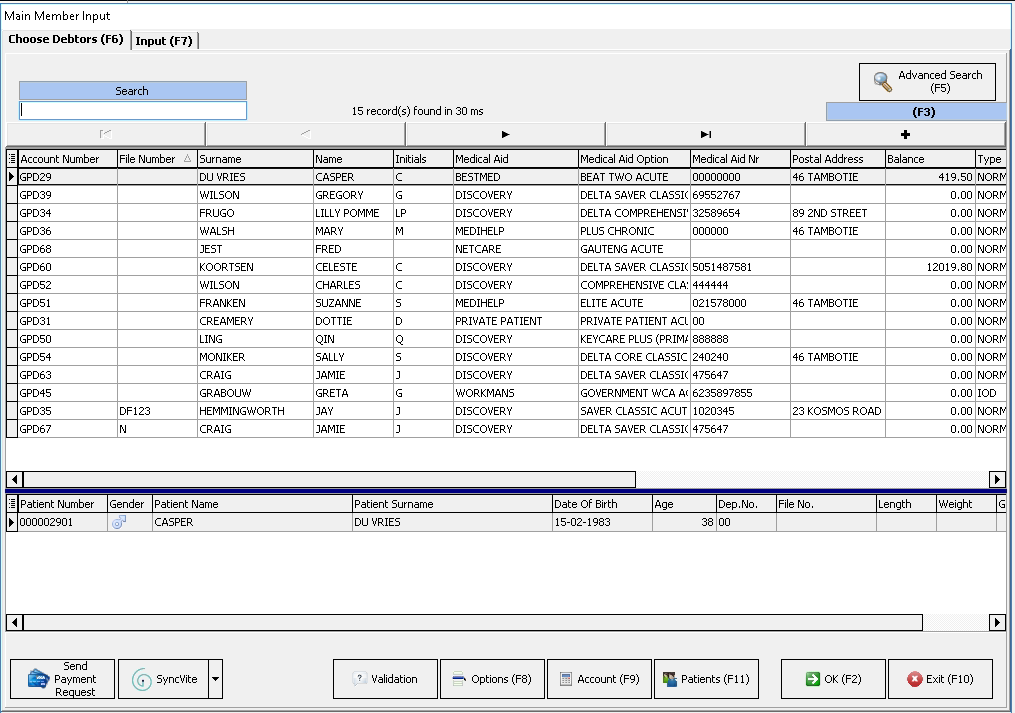The width and height of the screenshot is (1015, 713).
Task: Open Account (F9) for the debtor
Action: (599, 679)
